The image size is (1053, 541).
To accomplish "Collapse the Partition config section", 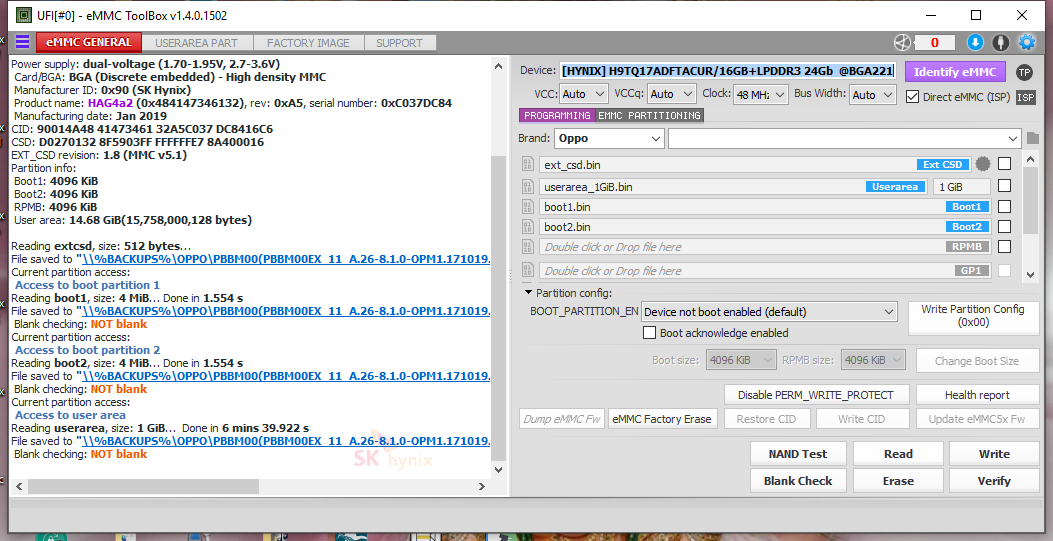I will (x=529, y=293).
